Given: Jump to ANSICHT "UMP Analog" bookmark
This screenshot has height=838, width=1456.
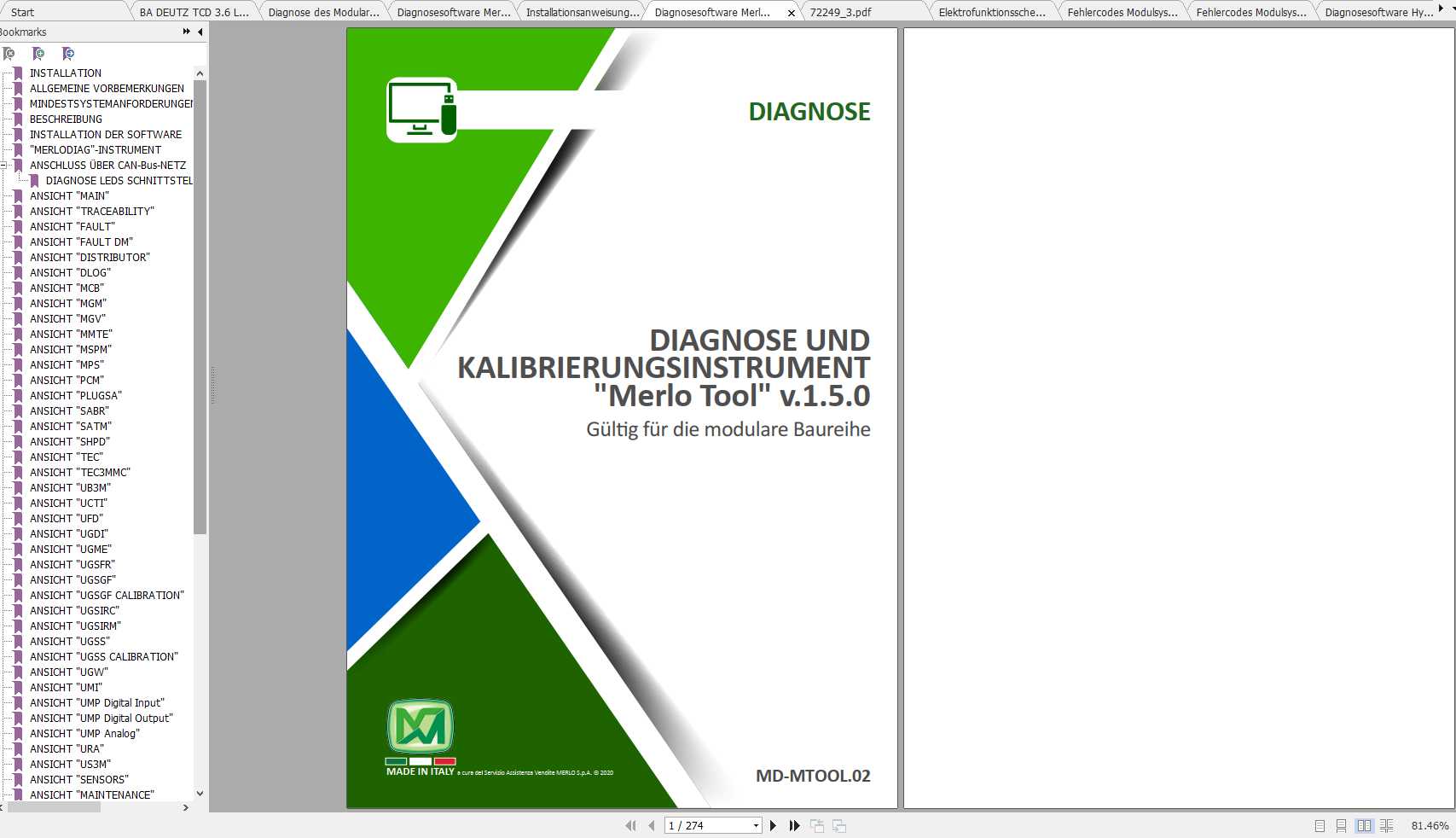Looking at the screenshot, I should click(x=84, y=733).
